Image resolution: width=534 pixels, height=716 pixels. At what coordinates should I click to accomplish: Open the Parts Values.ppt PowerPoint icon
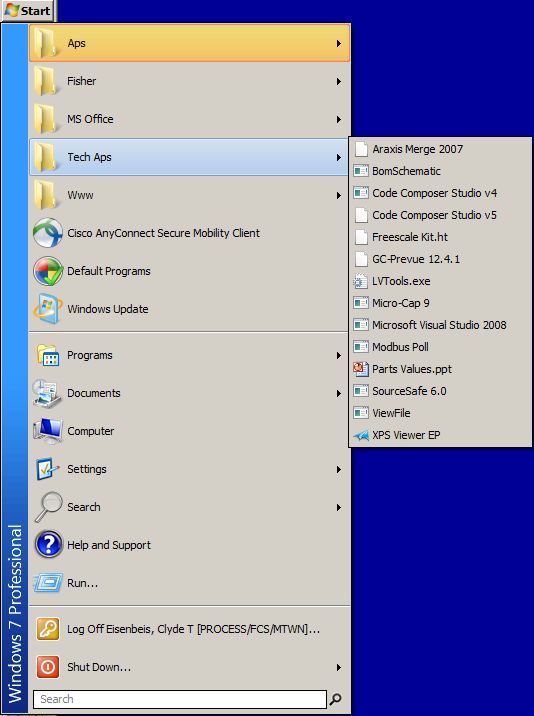[361, 369]
